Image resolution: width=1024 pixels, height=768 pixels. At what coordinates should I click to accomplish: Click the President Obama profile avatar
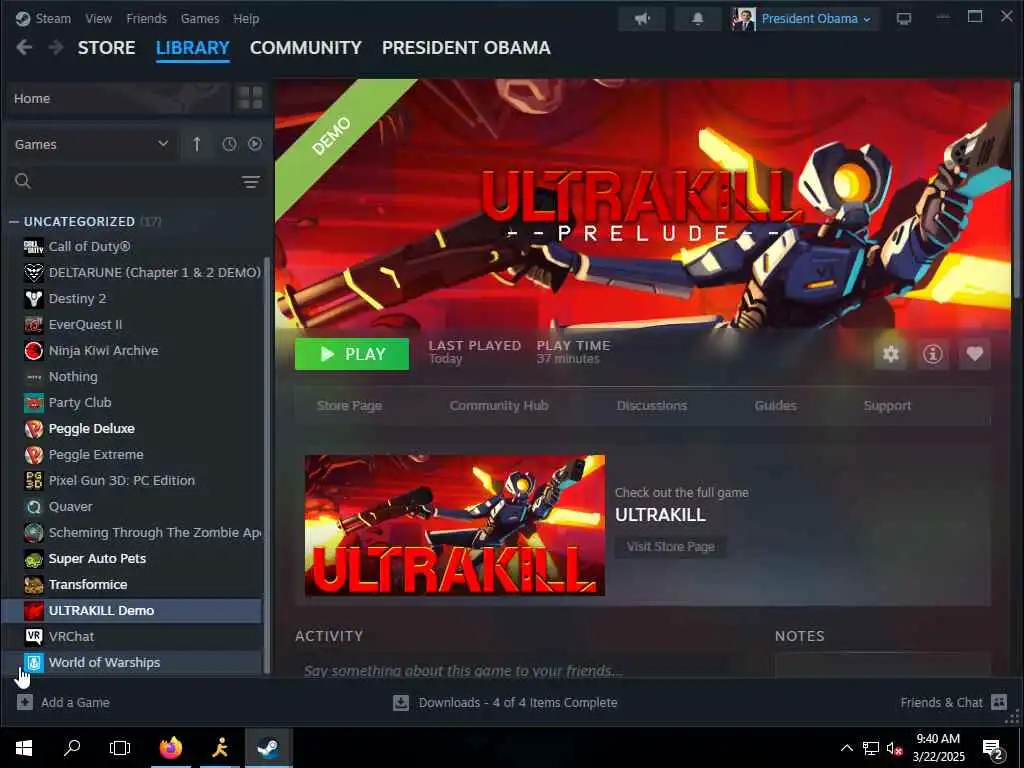[x=744, y=18]
